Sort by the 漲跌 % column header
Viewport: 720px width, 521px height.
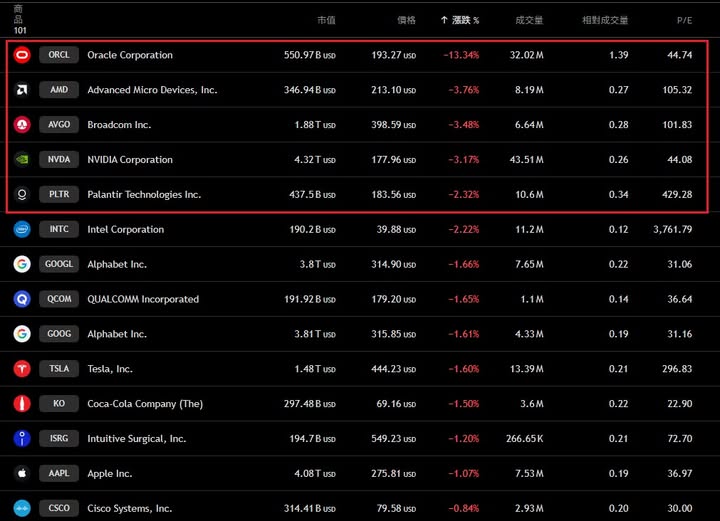[x=460, y=20]
